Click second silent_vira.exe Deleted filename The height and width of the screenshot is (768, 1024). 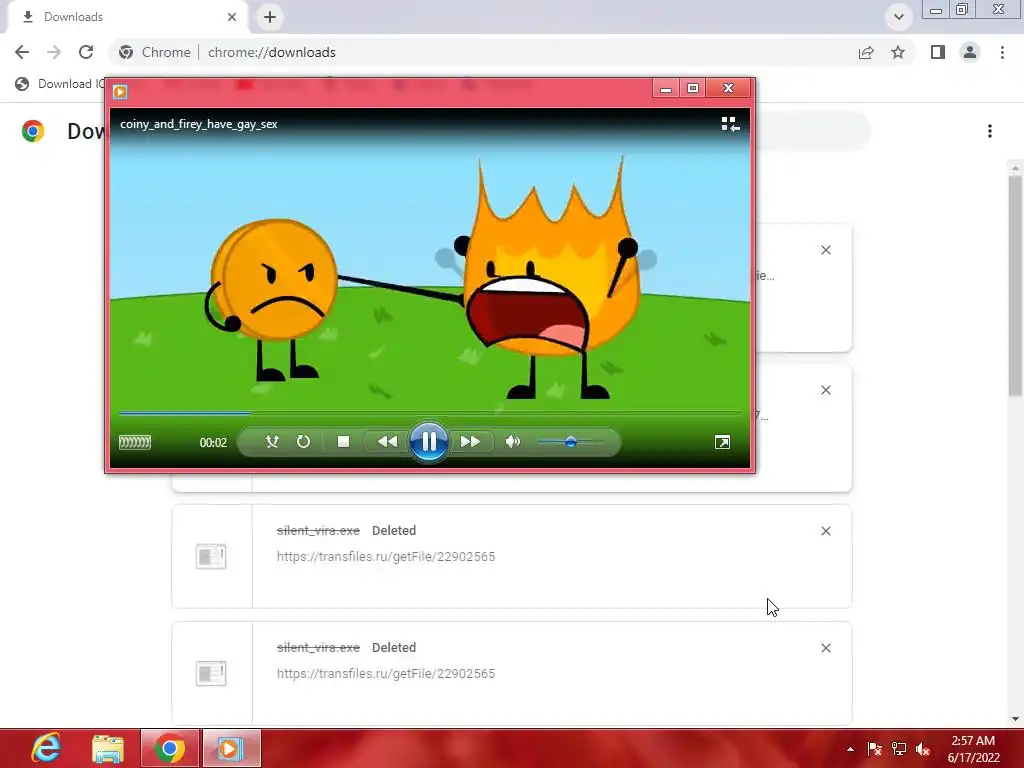pyautogui.click(x=318, y=647)
